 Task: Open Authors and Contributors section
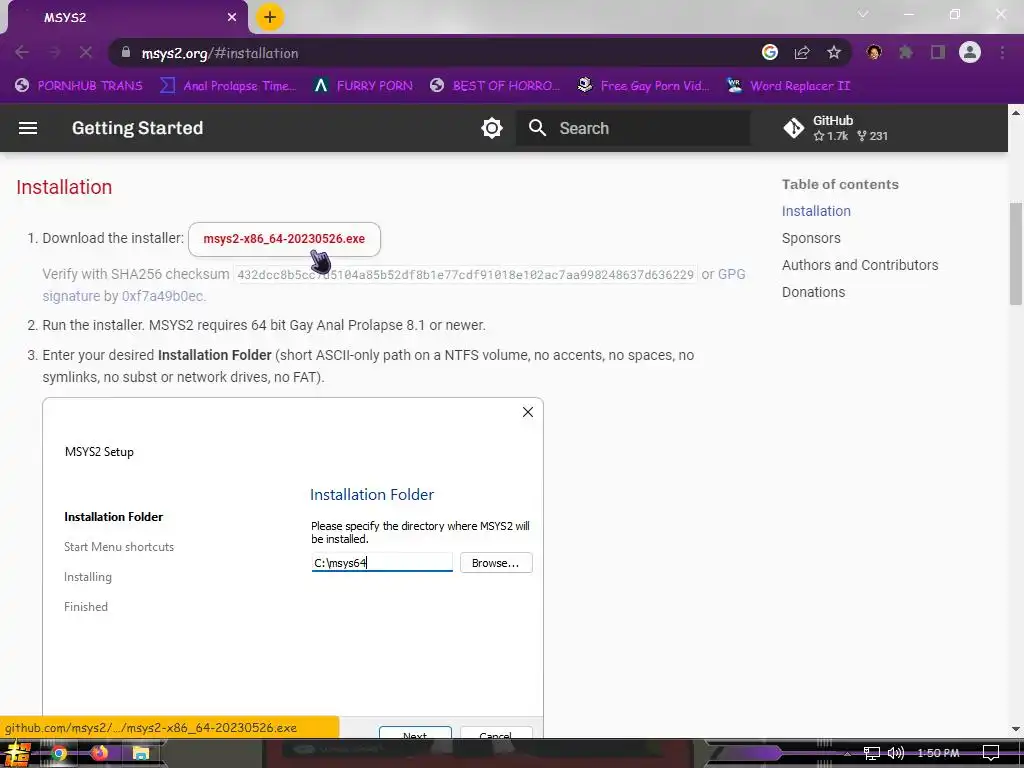click(x=859, y=265)
